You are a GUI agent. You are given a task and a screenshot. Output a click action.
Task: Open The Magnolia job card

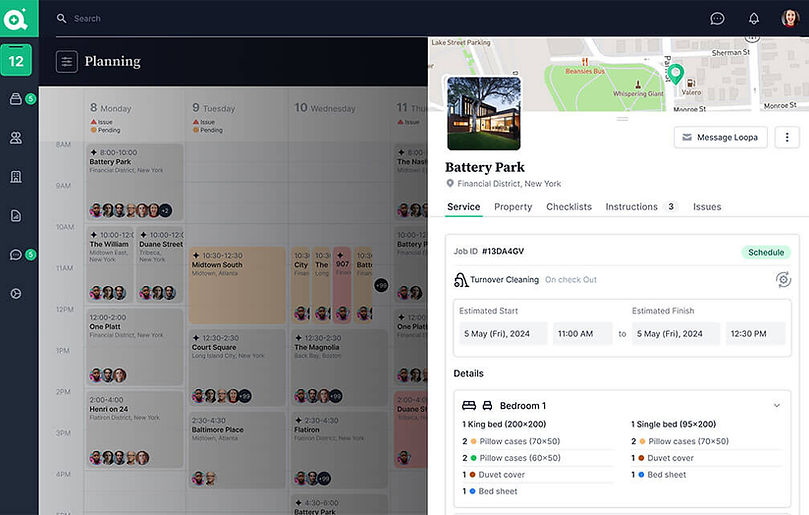[x=338, y=367]
